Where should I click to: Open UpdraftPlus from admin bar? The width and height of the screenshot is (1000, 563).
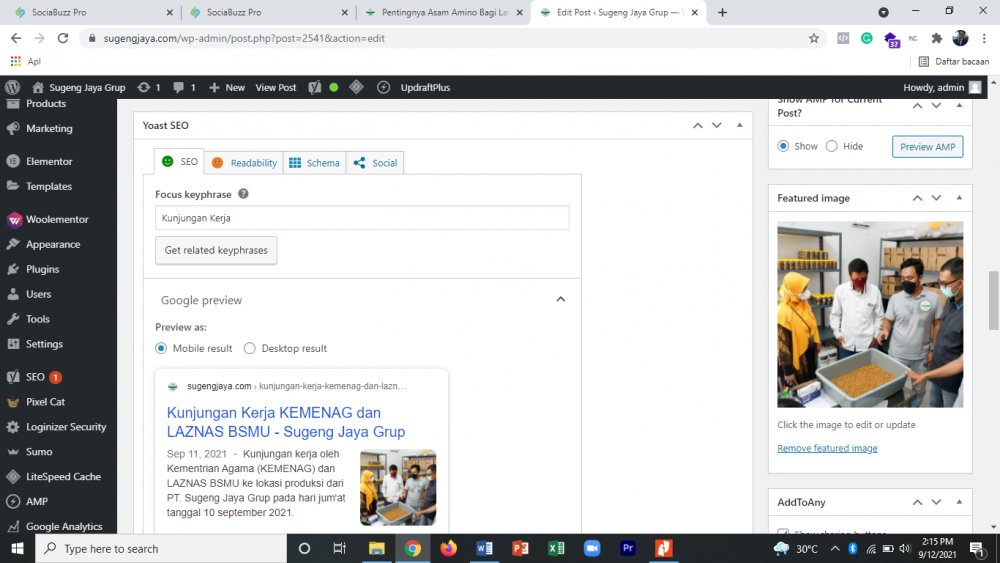point(425,87)
